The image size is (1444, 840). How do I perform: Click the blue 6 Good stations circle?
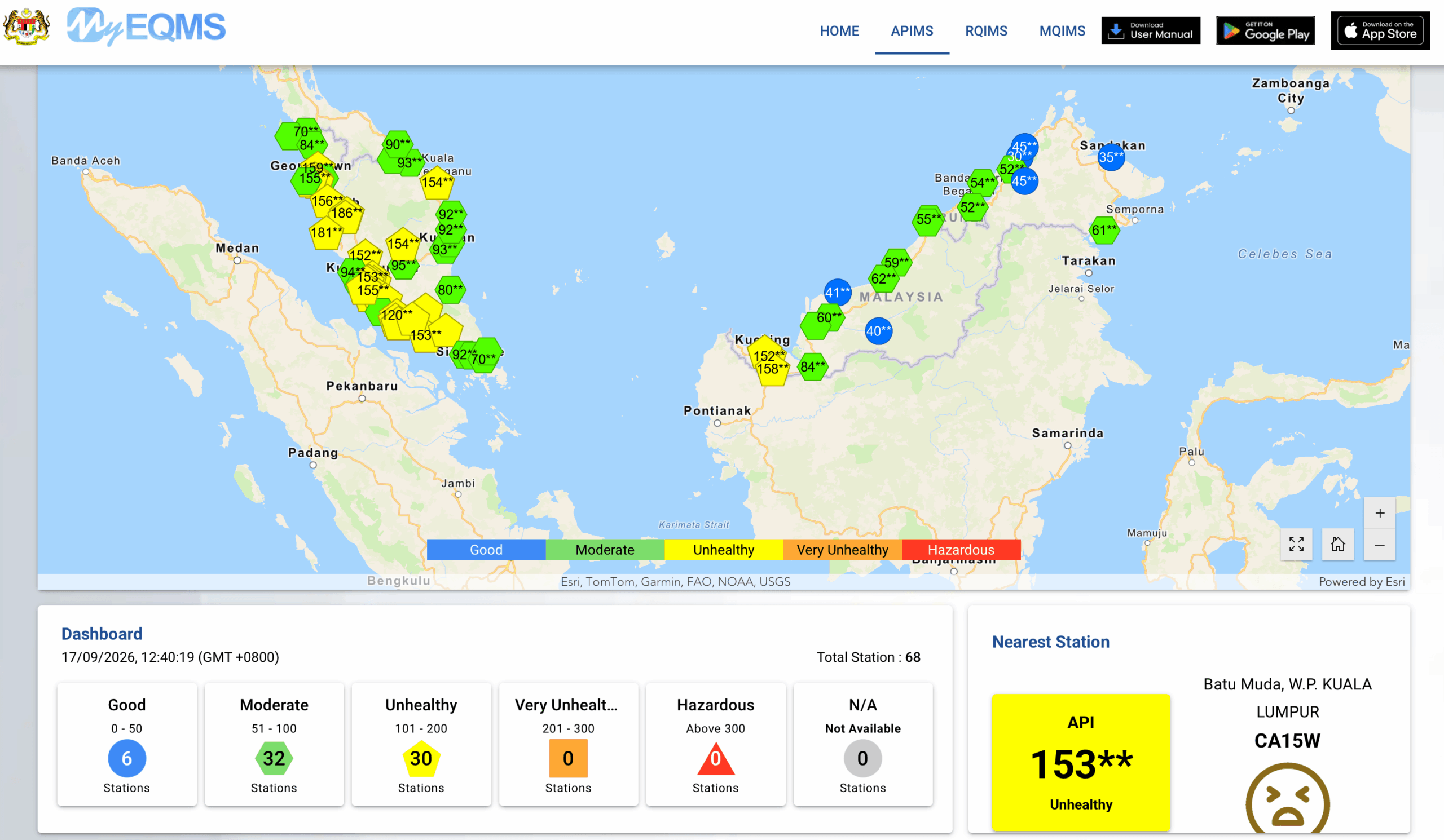tap(127, 758)
